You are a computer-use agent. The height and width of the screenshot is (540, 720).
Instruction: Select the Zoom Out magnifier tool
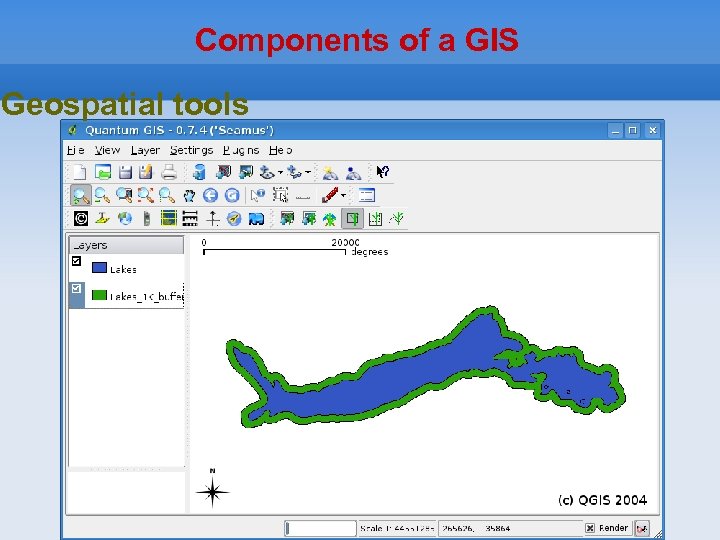click(102, 196)
